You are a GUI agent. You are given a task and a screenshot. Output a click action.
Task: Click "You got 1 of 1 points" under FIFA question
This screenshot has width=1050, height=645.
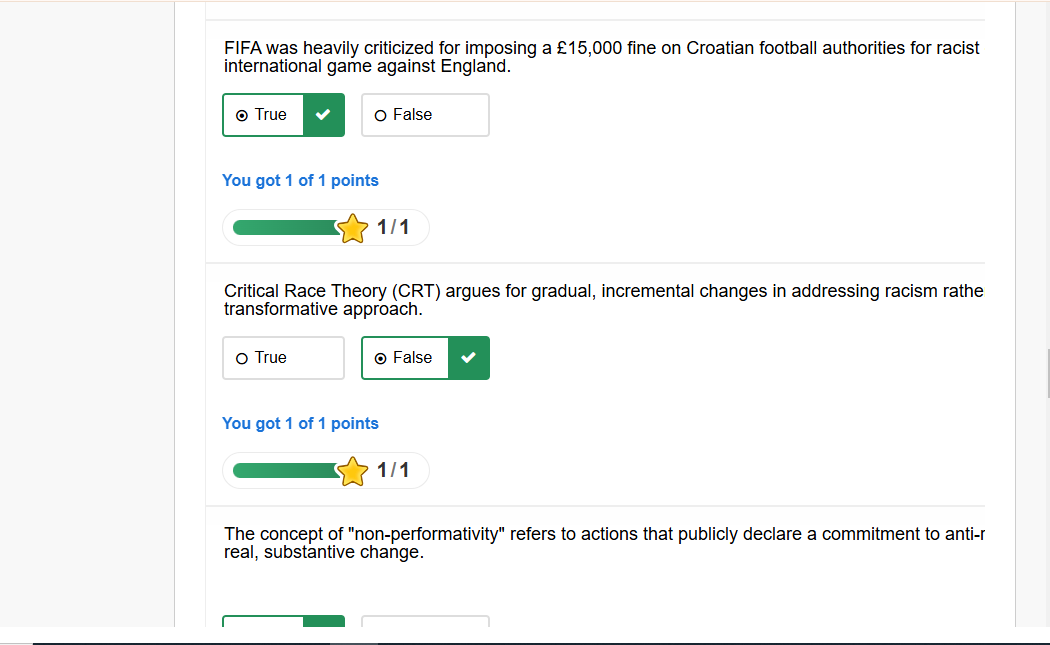coord(300,181)
